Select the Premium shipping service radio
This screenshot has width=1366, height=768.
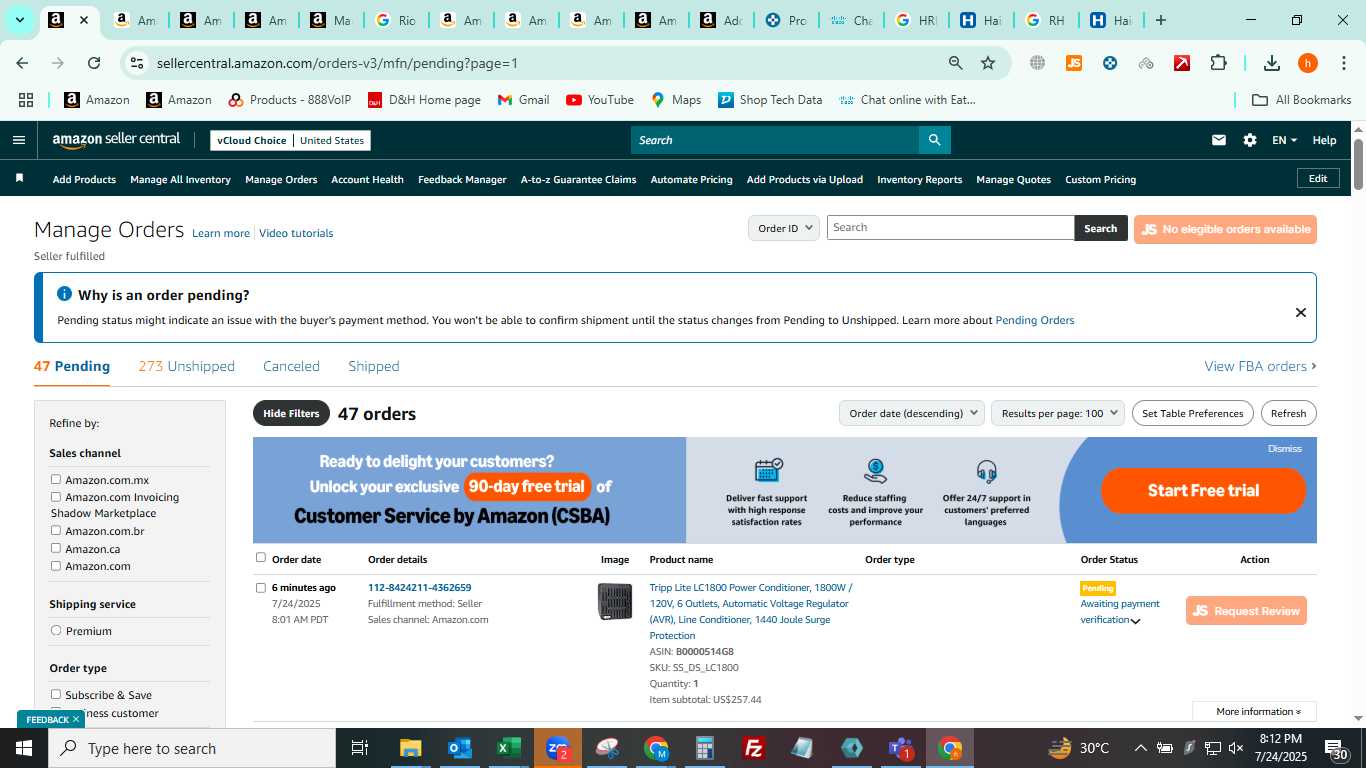(56, 631)
